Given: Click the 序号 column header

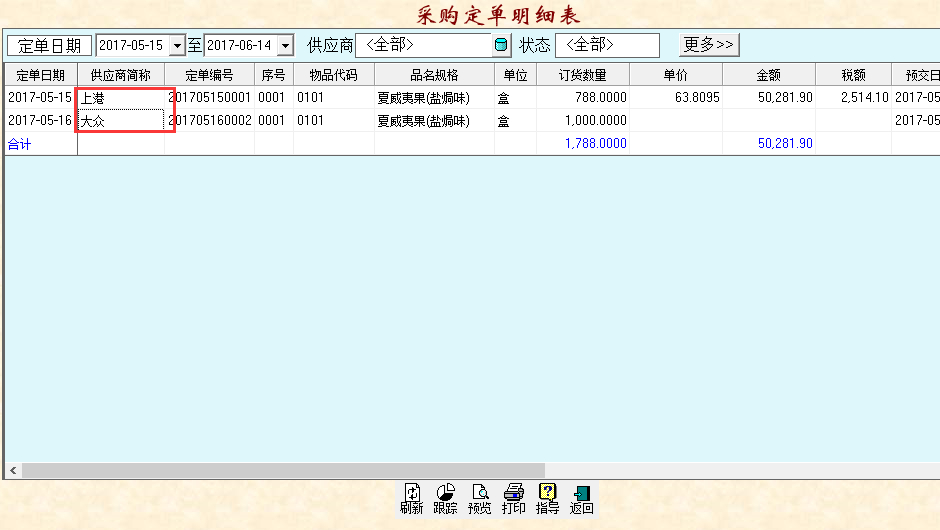Looking at the screenshot, I should (274, 75).
